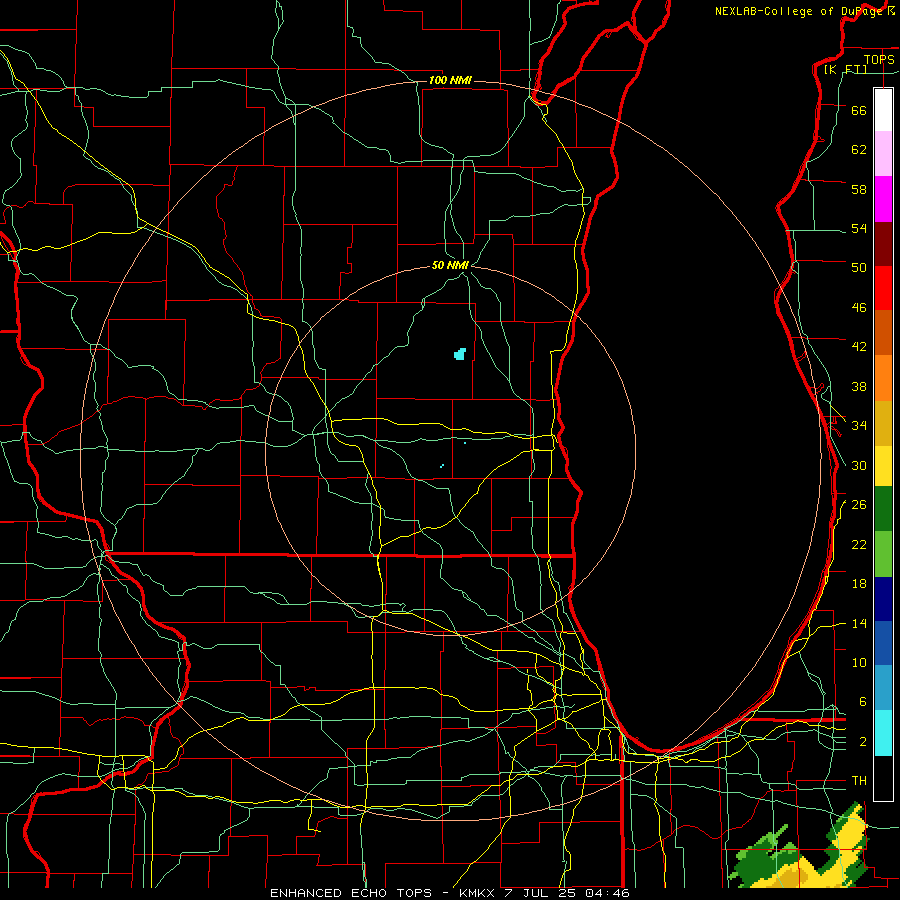
Task: Click the light blue band near 6 kft
Action: pos(883,688)
